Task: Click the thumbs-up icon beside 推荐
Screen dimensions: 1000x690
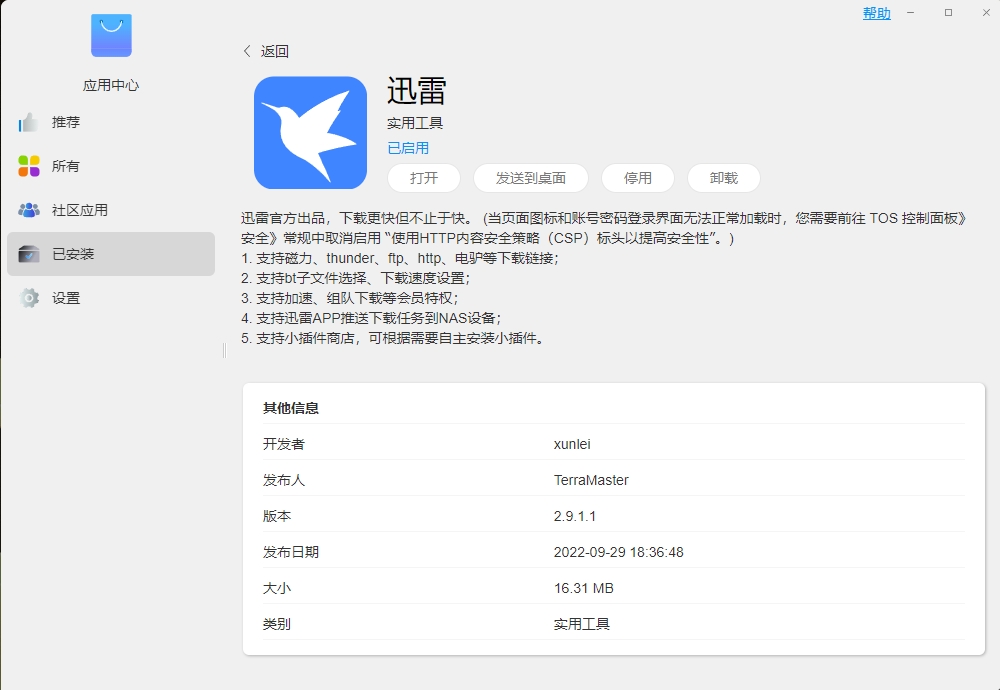Action: point(29,122)
